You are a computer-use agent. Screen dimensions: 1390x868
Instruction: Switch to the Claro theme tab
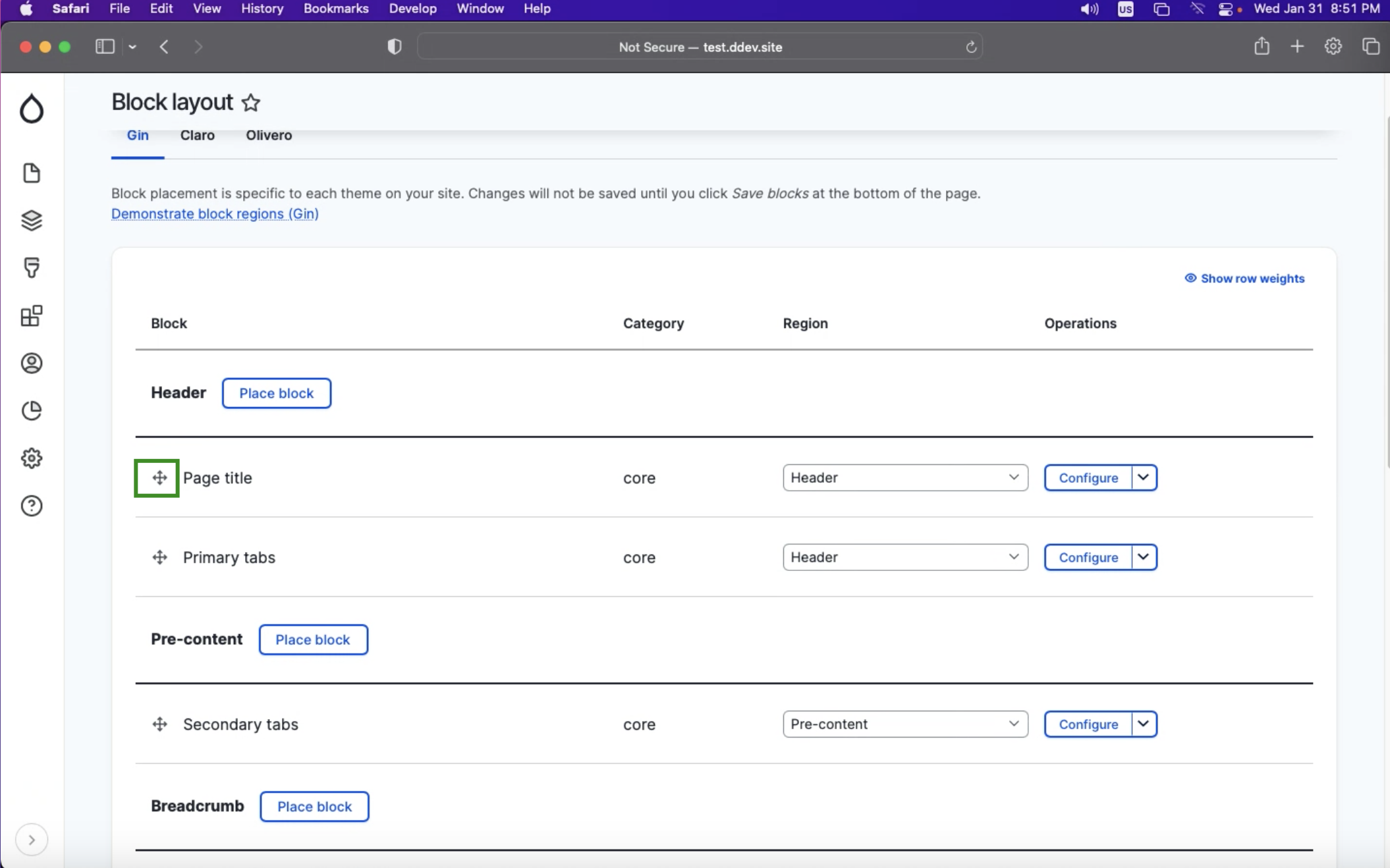197,135
